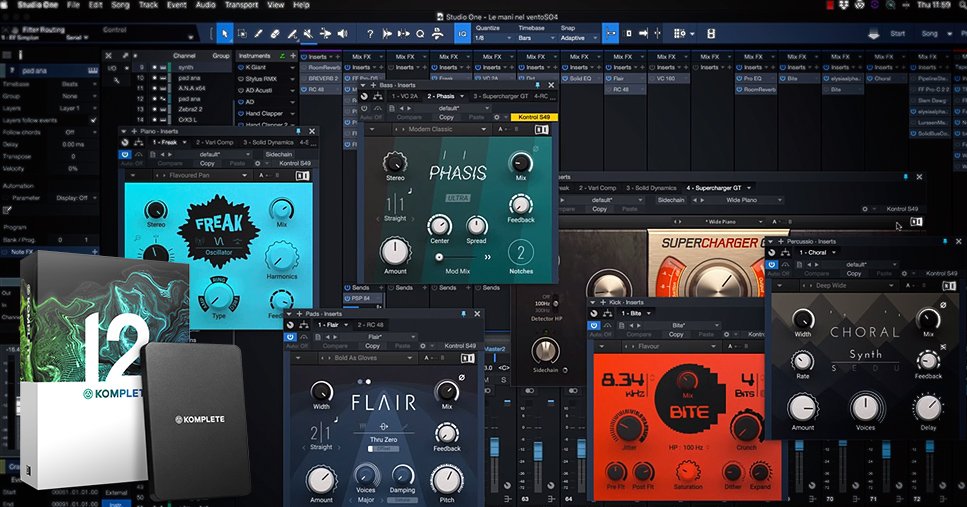Click the Phasis Notches number circle
Screen dimensions: 967x507
coord(520,251)
